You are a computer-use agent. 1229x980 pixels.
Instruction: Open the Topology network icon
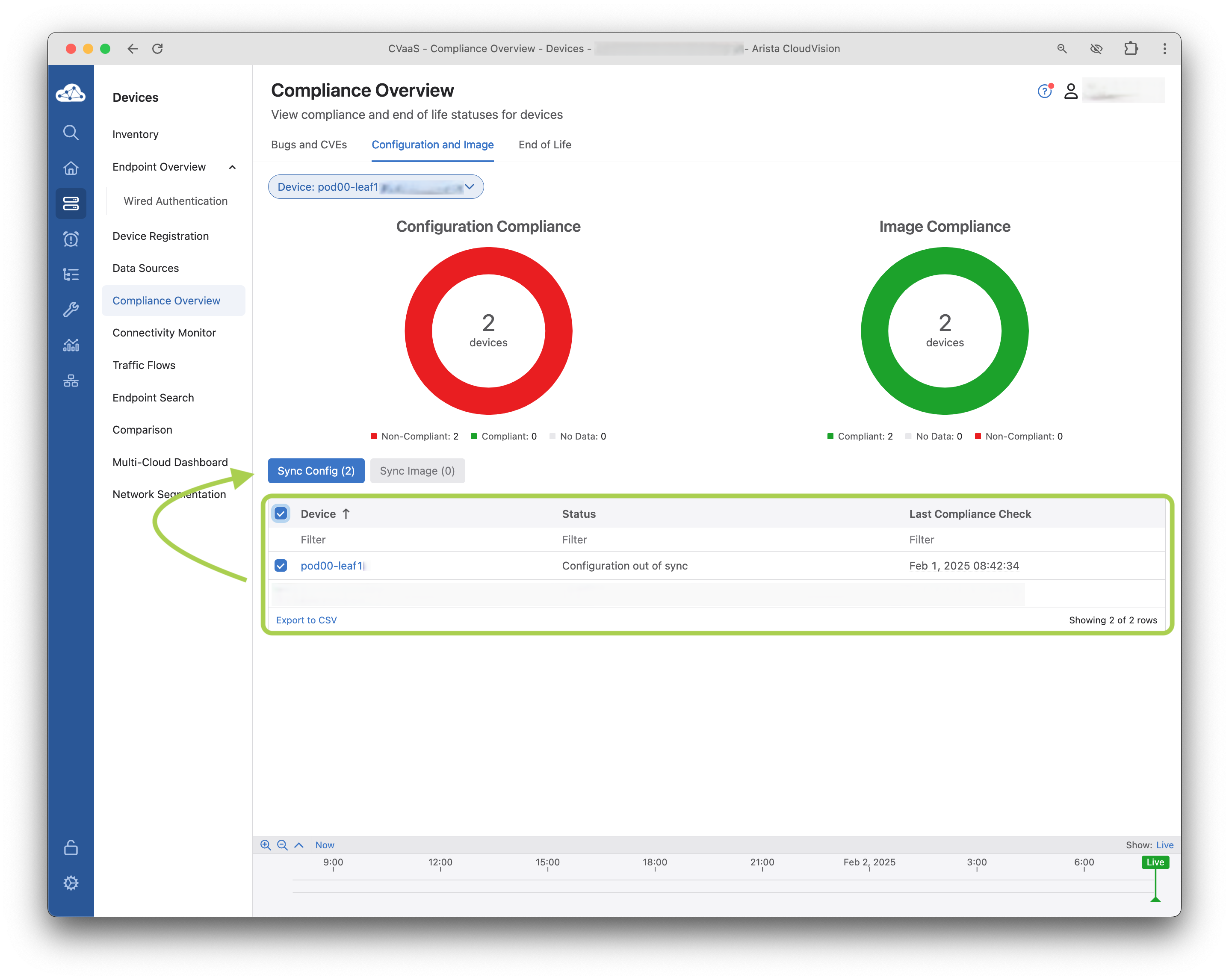pos(71,381)
